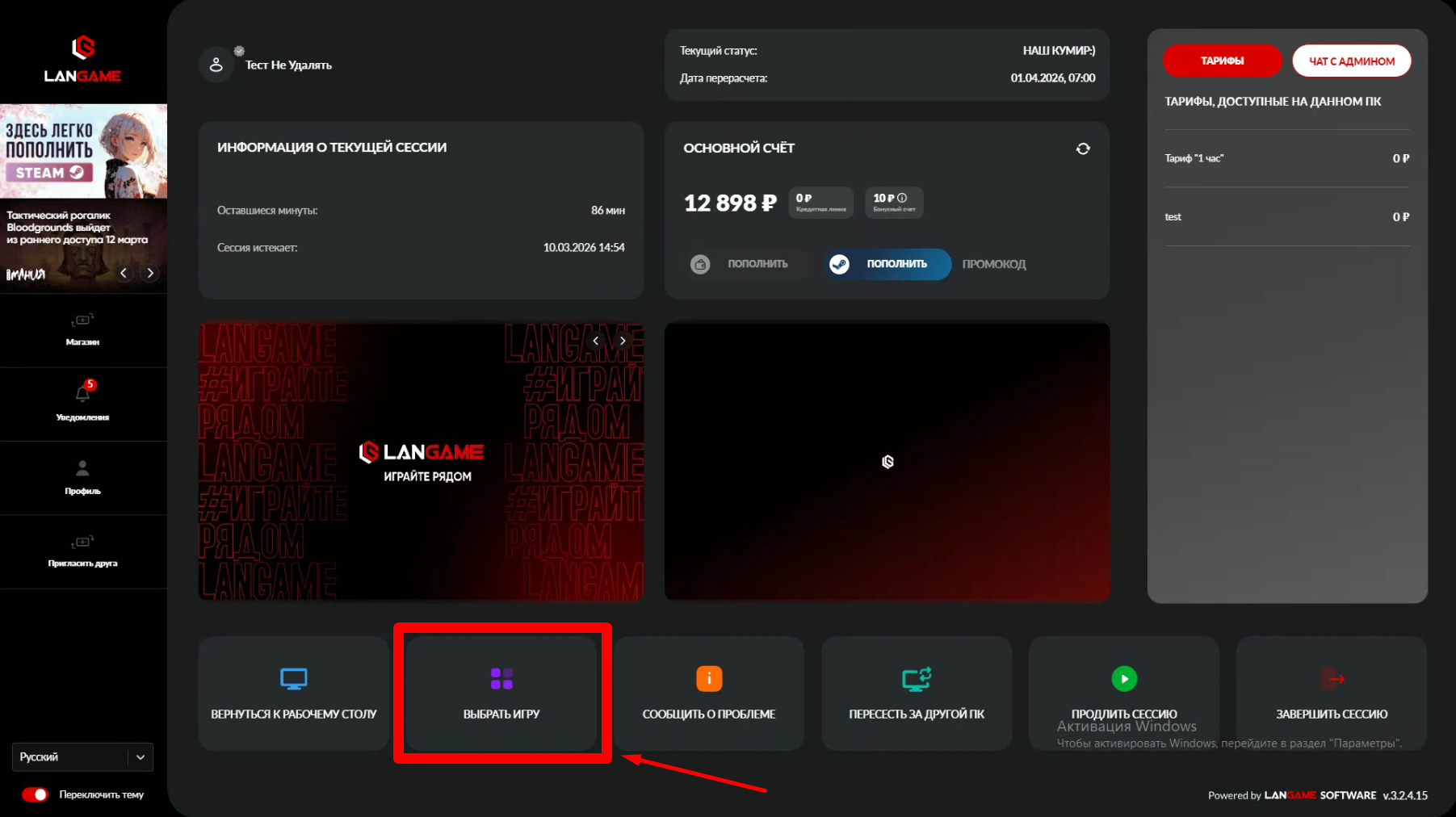Open the Профиль section
The height and width of the screenshot is (817, 1456).
tap(82, 477)
